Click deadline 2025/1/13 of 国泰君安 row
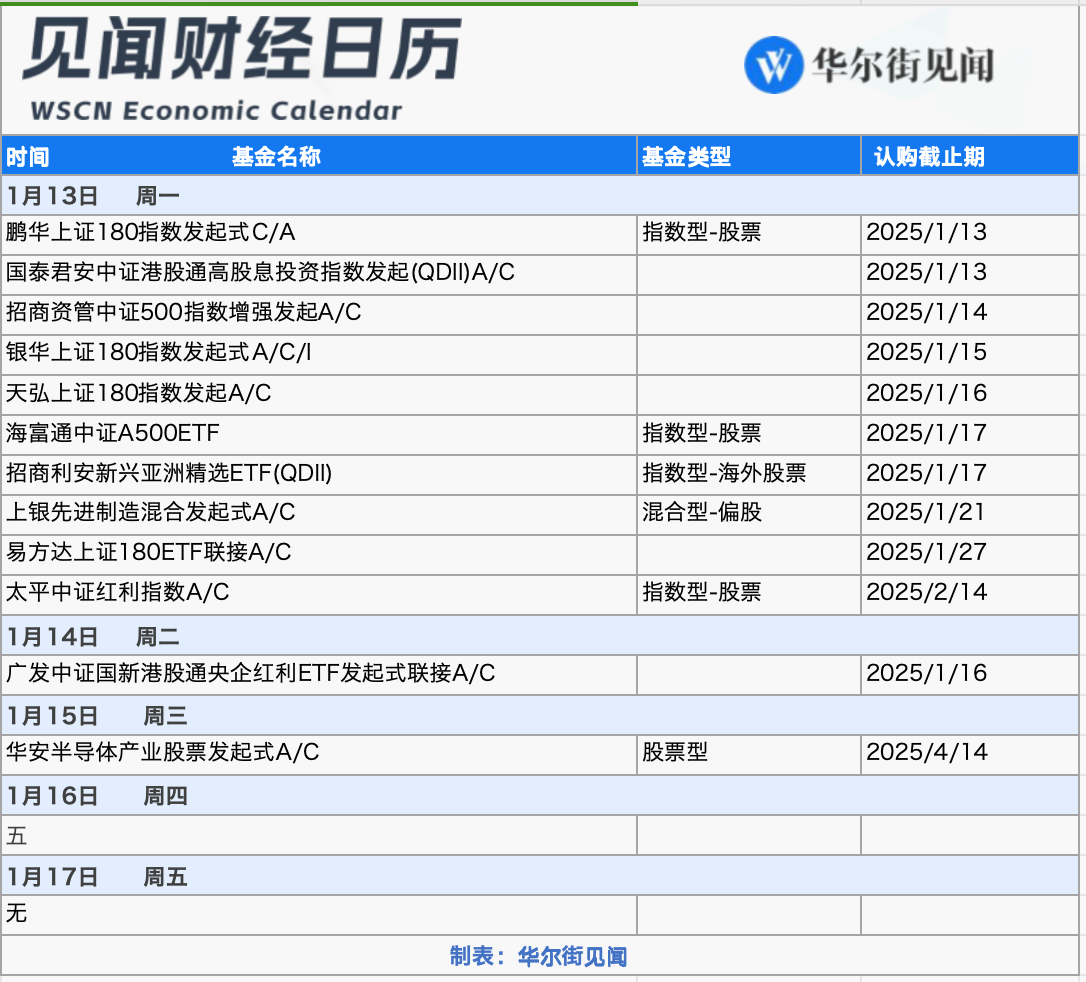 (x=927, y=272)
